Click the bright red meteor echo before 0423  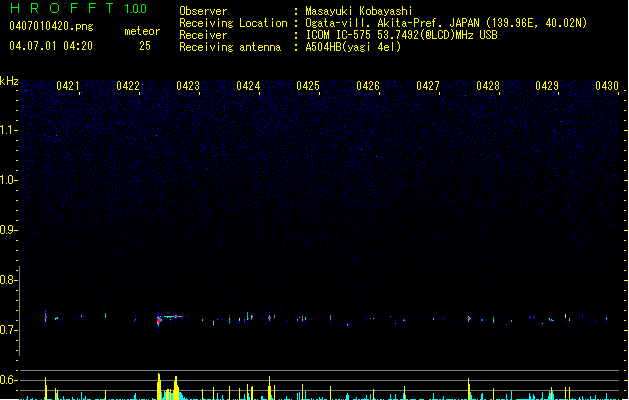pyautogui.click(x=159, y=320)
